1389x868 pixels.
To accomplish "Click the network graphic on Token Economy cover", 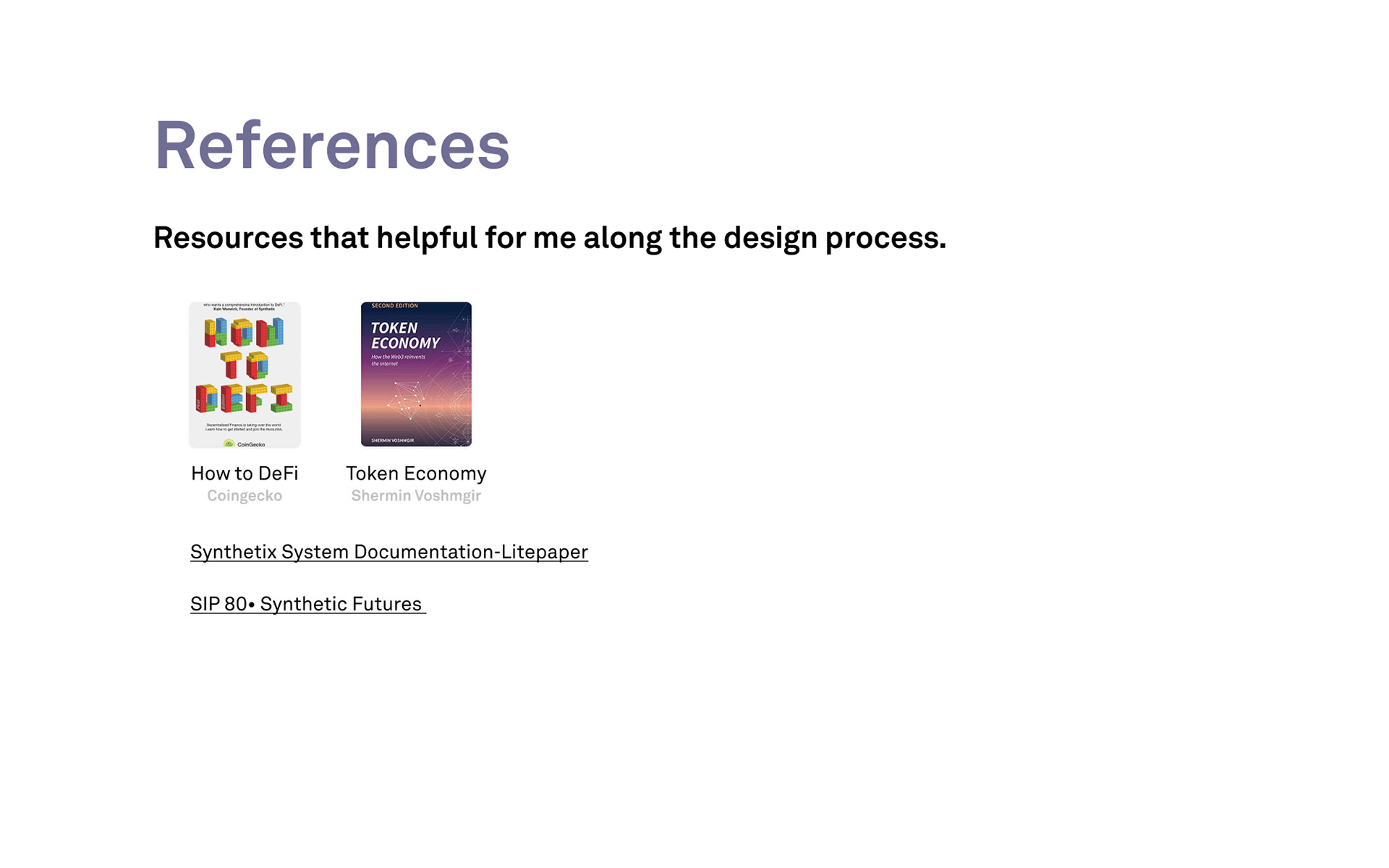I will (407, 398).
